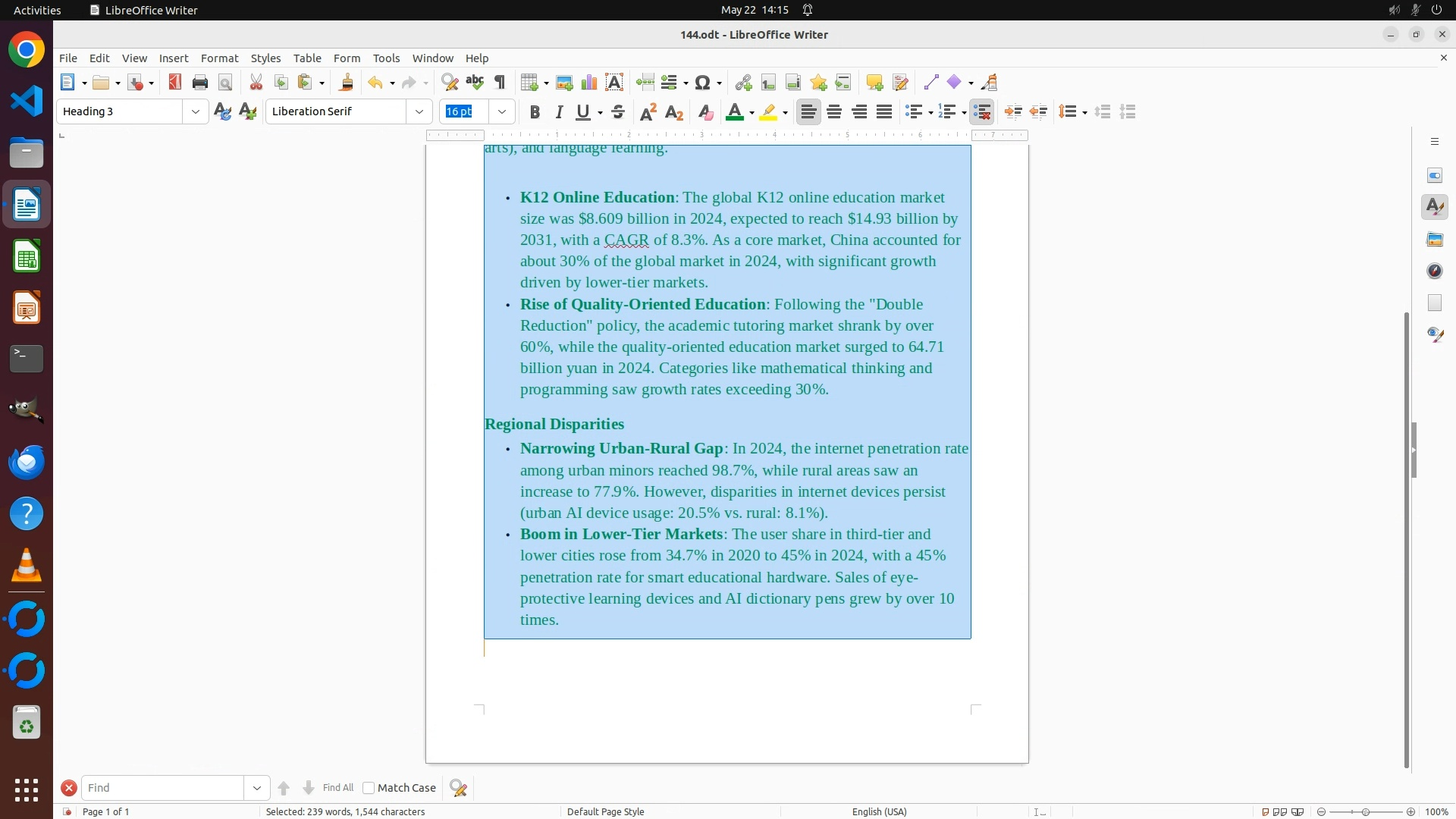This screenshot has height=819, width=1456.
Task: Click the Clear Direct Formatting icon
Action: pyautogui.click(x=705, y=112)
